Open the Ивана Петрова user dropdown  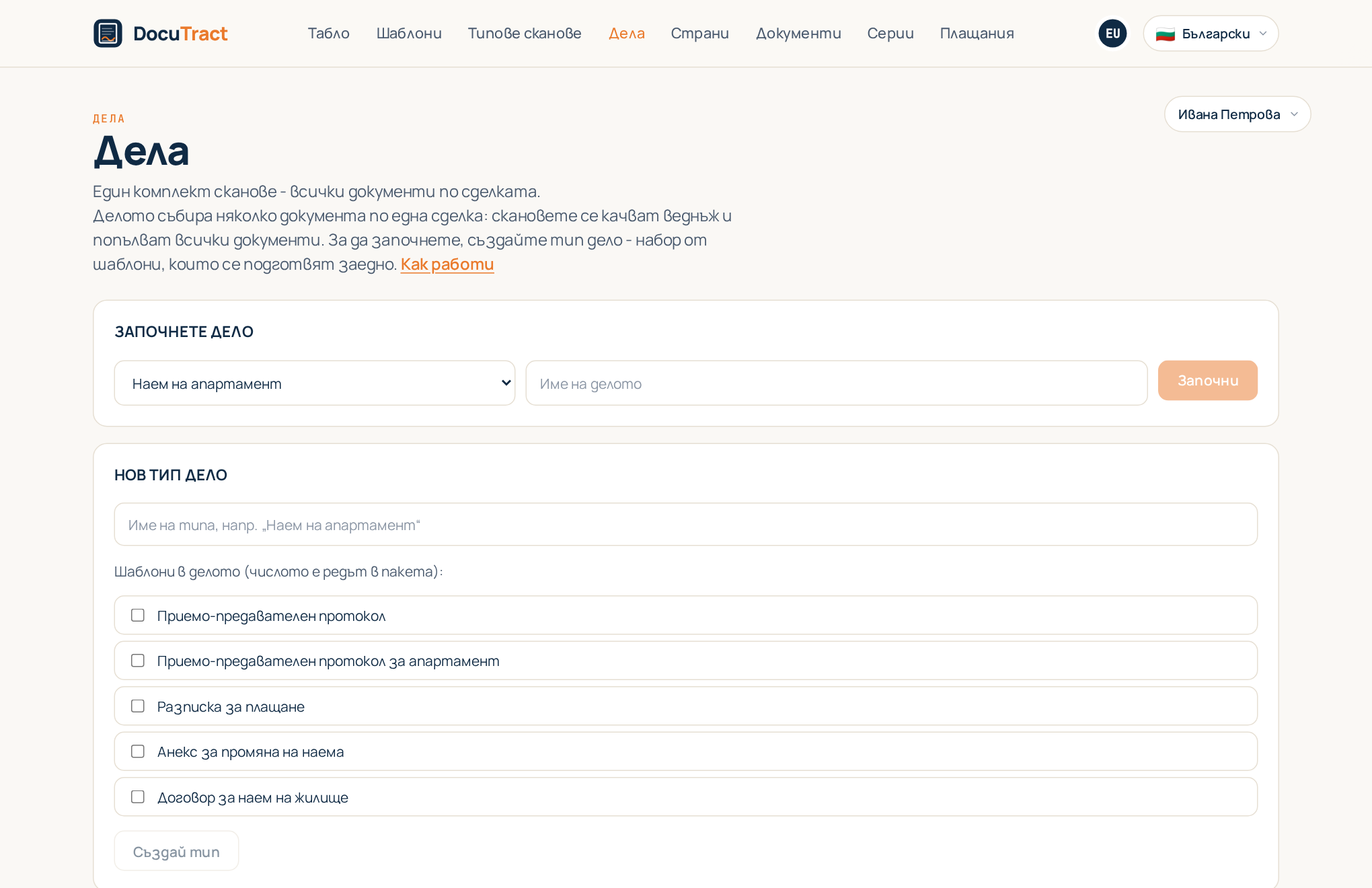point(1237,114)
